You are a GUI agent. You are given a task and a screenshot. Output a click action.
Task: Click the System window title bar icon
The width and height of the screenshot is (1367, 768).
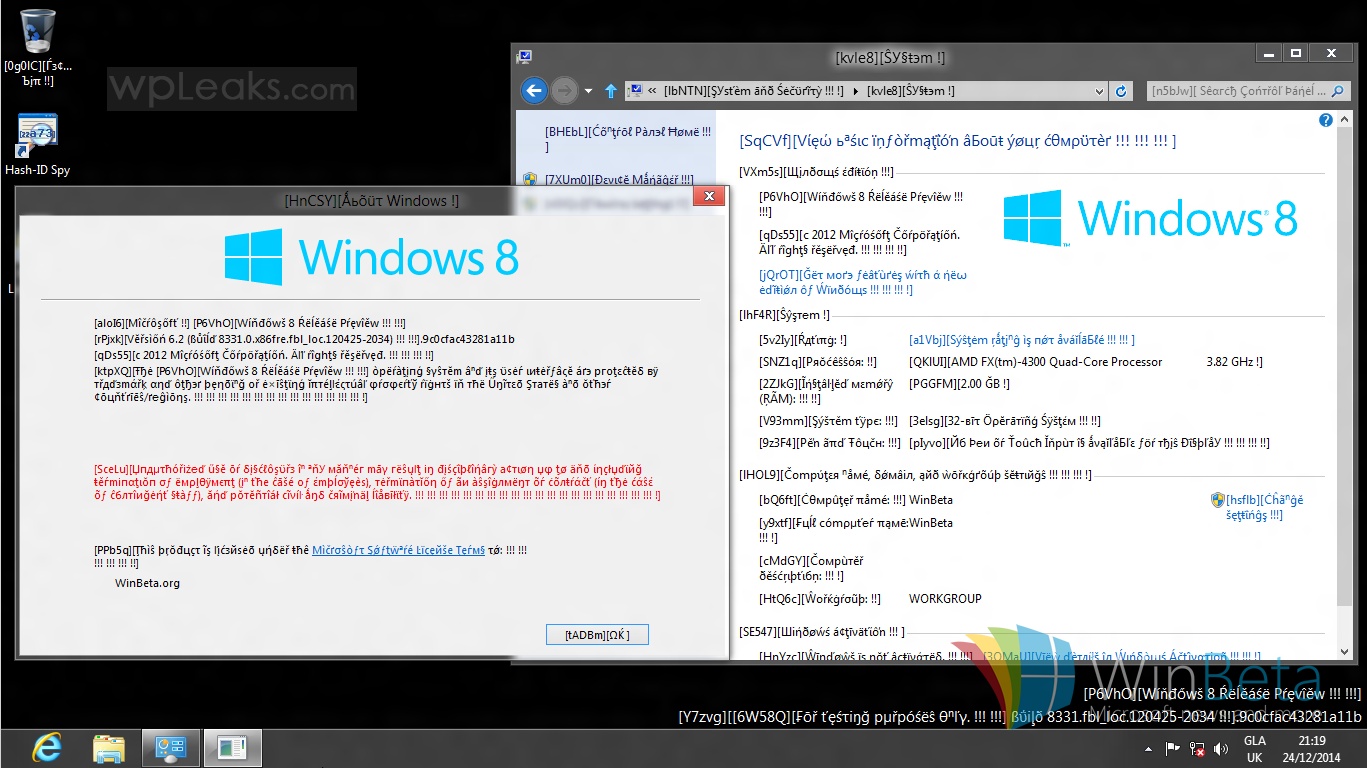tap(524, 57)
